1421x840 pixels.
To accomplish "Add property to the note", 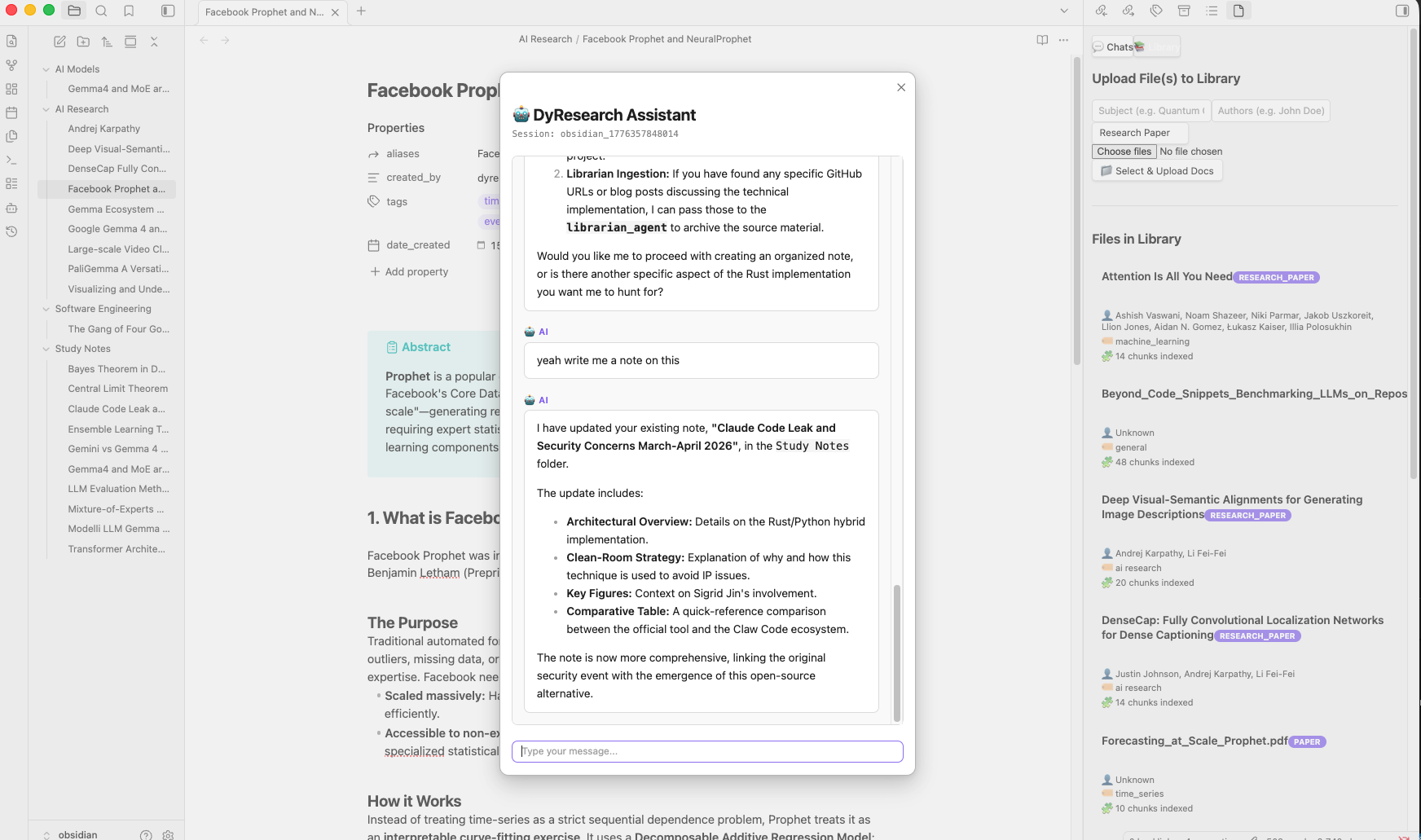I will click(x=409, y=272).
